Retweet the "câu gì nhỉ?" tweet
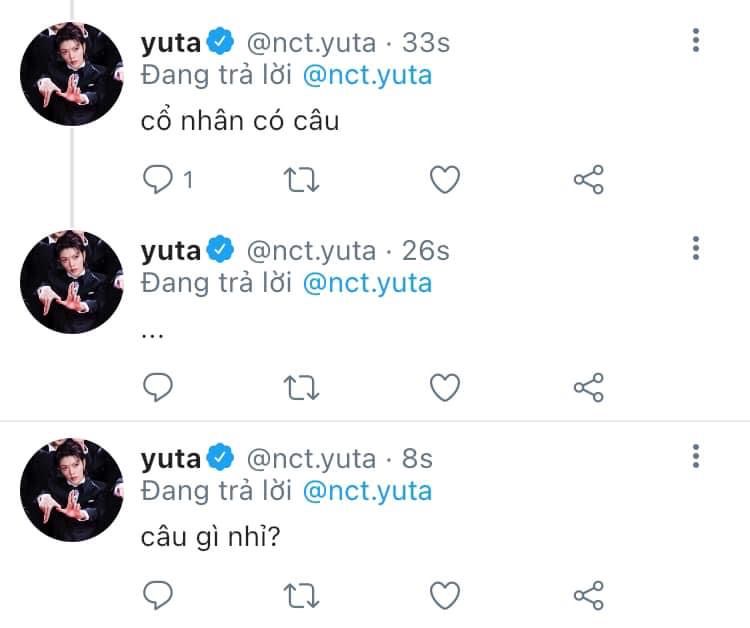The height and width of the screenshot is (628, 750). point(302,595)
